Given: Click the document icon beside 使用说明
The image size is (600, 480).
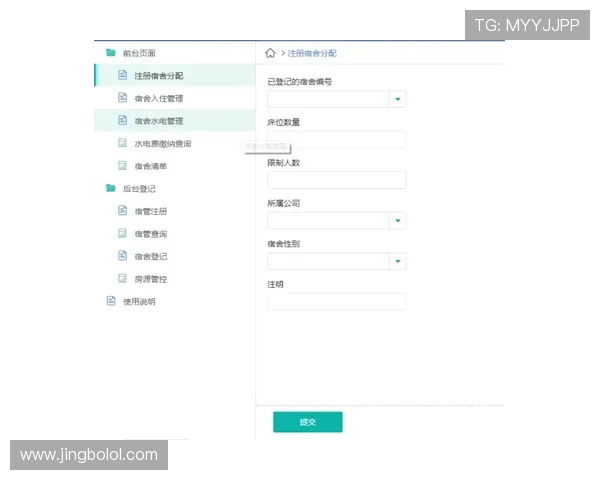Looking at the screenshot, I should pyautogui.click(x=111, y=301).
